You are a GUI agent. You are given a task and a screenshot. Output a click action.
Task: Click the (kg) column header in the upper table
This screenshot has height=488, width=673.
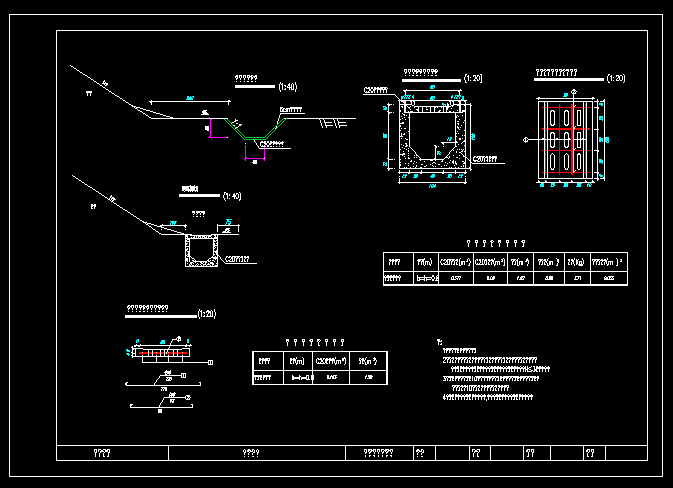tap(575, 262)
